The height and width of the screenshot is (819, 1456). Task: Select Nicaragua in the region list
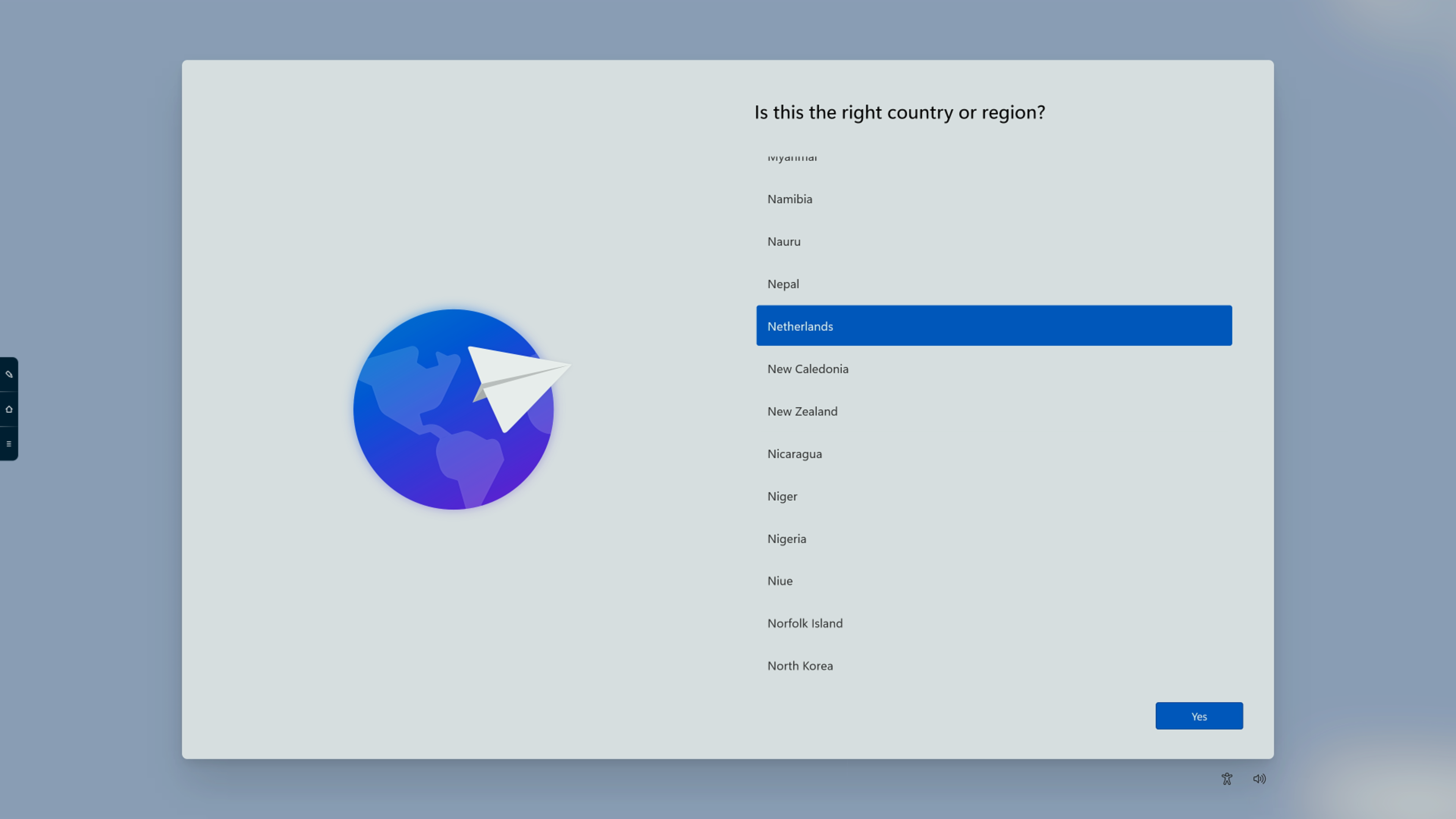pyautogui.click(x=794, y=454)
